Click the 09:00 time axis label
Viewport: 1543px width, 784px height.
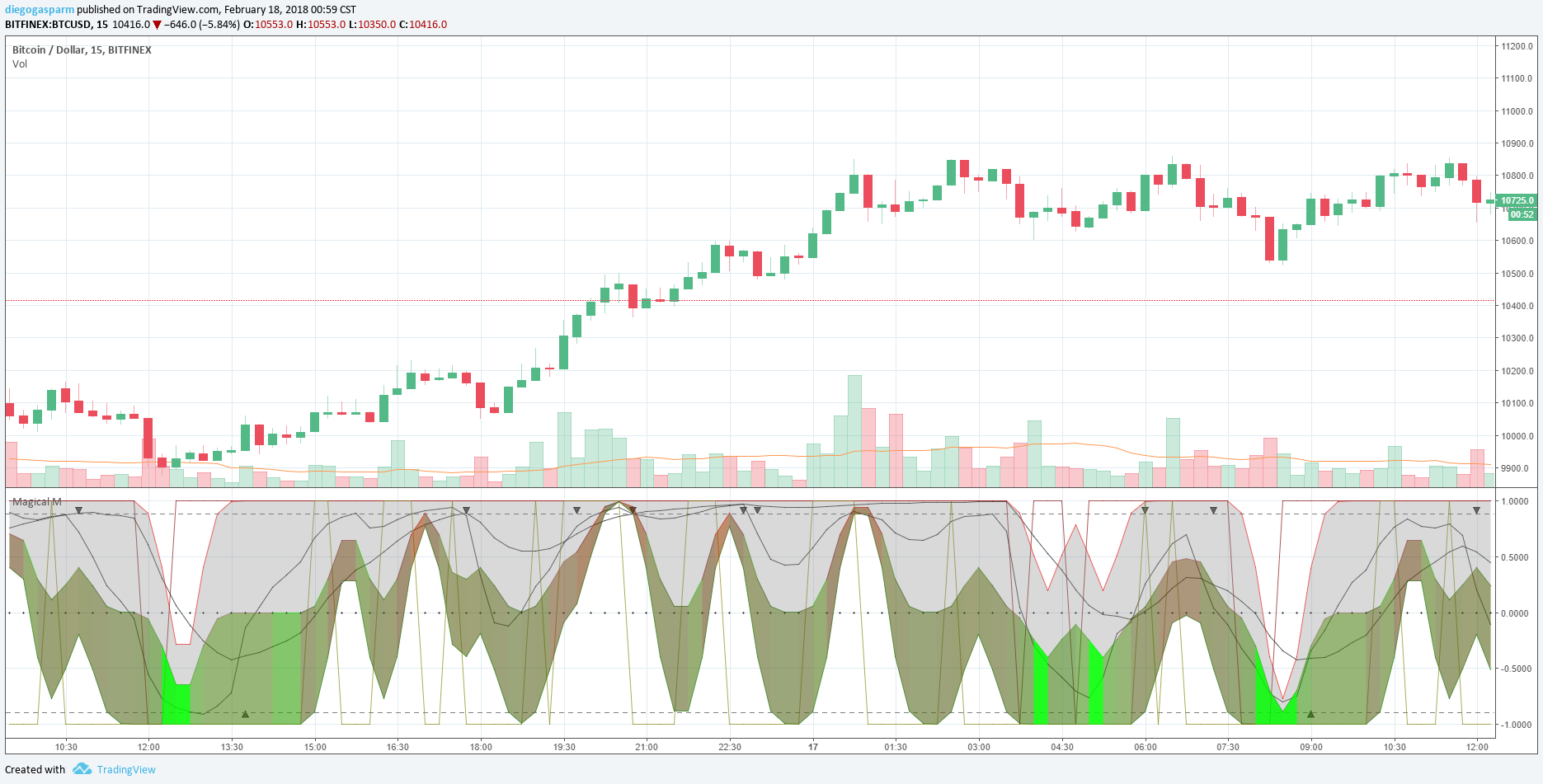(x=1311, y=747)
